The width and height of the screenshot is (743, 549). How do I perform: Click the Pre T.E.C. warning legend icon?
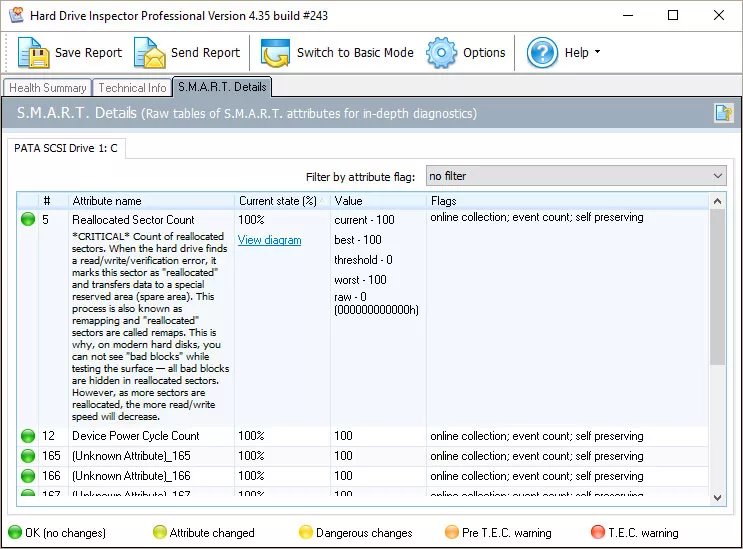click(x=452, y=532)
